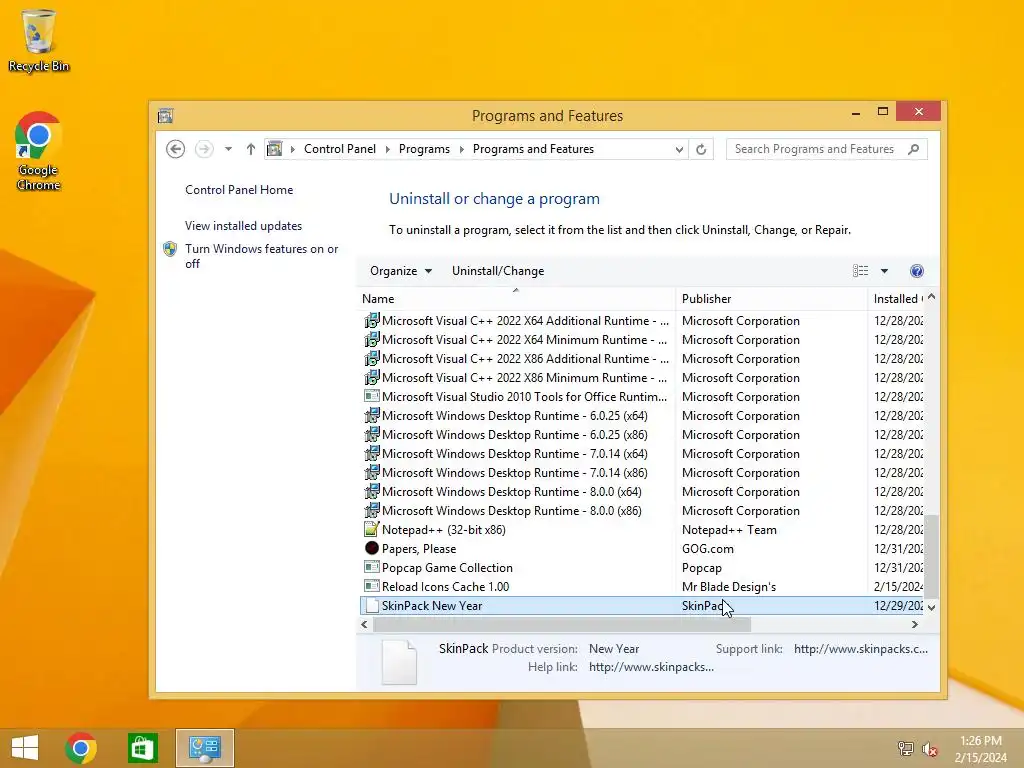Open Control Panel Home link
1024x768 pixels.
pos(239,190)
